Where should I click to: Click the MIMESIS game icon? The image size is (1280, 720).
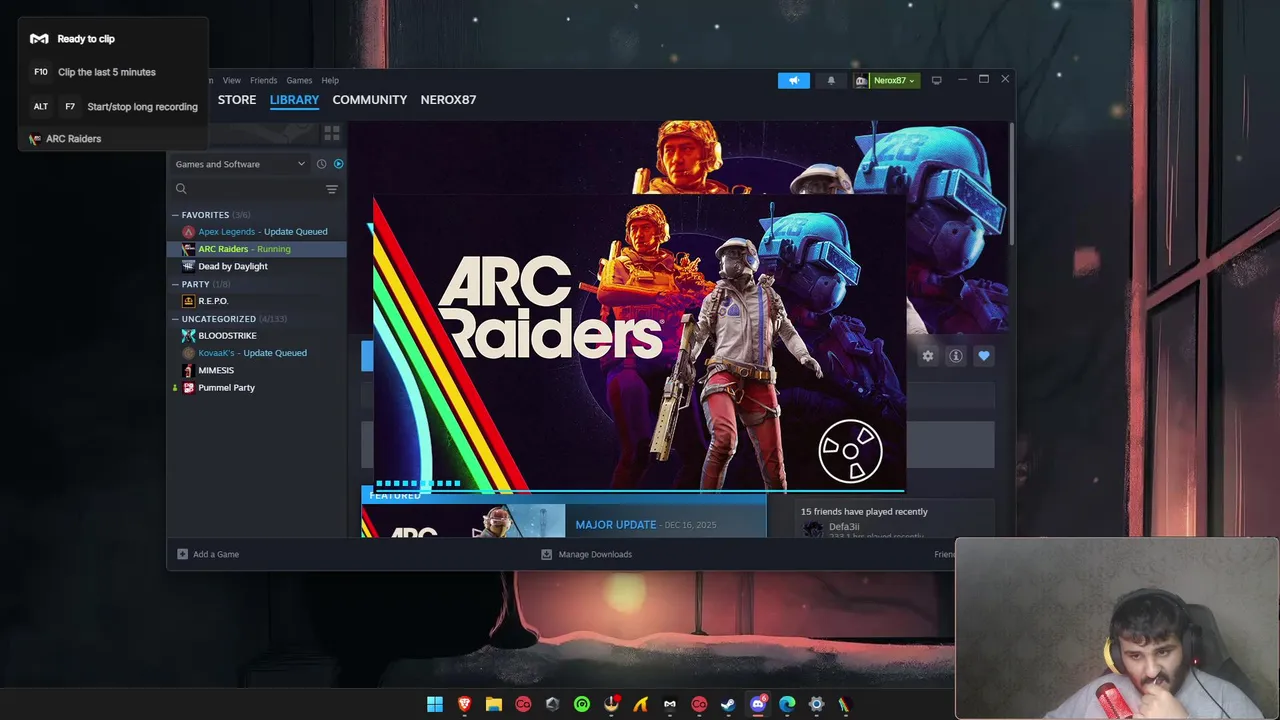click(188, 370)
